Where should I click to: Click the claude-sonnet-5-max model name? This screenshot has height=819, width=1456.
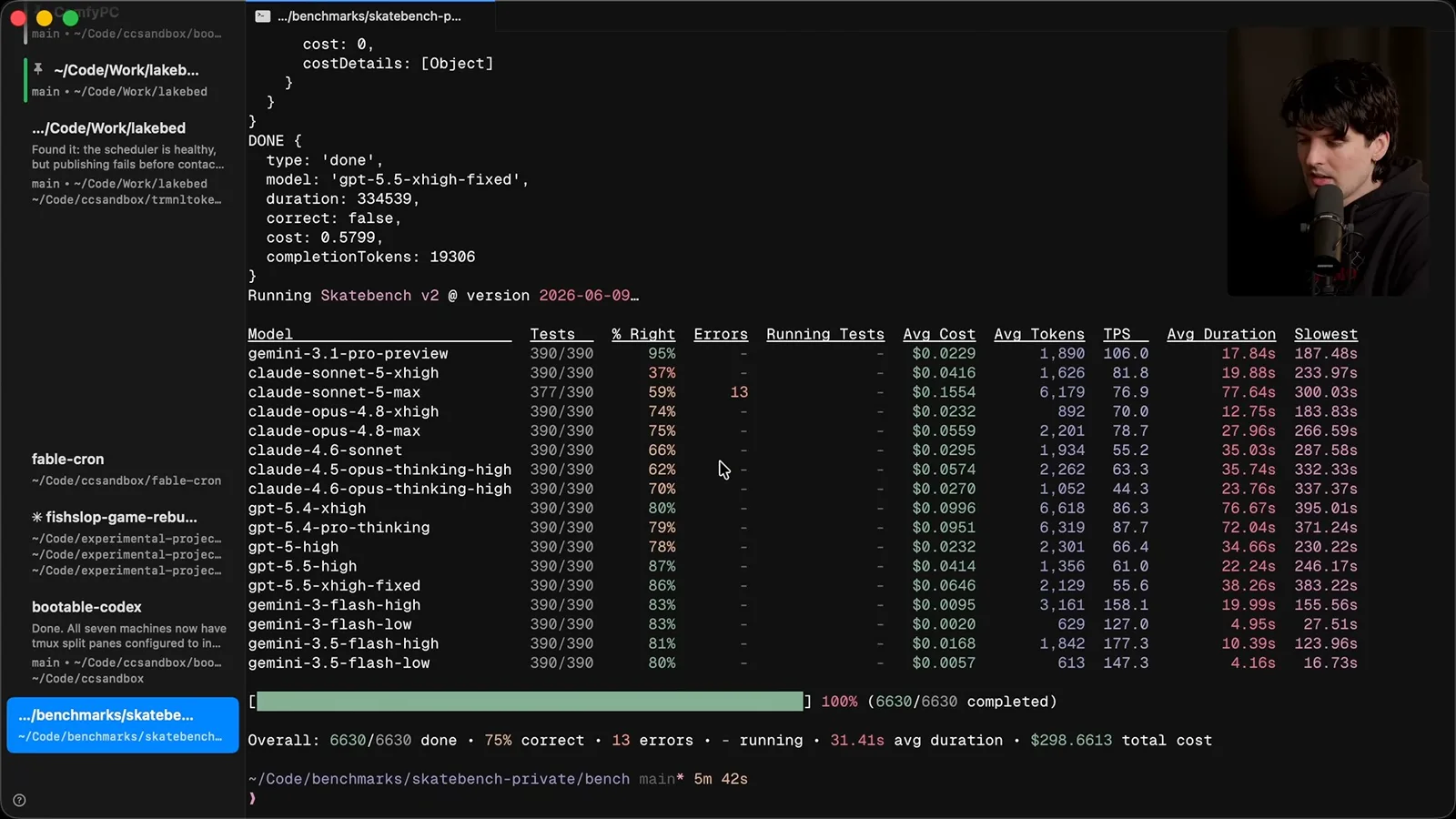coord(334,392)
